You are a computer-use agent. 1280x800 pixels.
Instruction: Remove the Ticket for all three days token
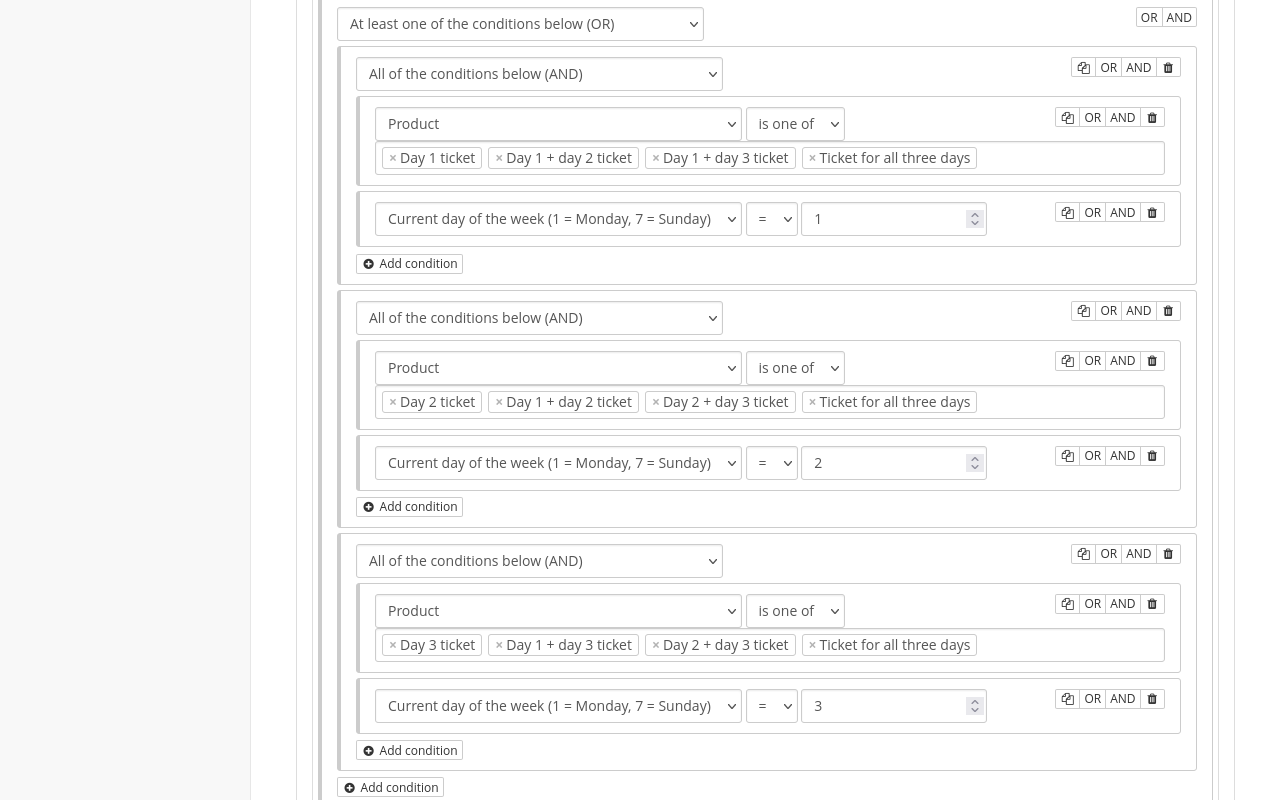pyautogui.click(x=812, y=157)
